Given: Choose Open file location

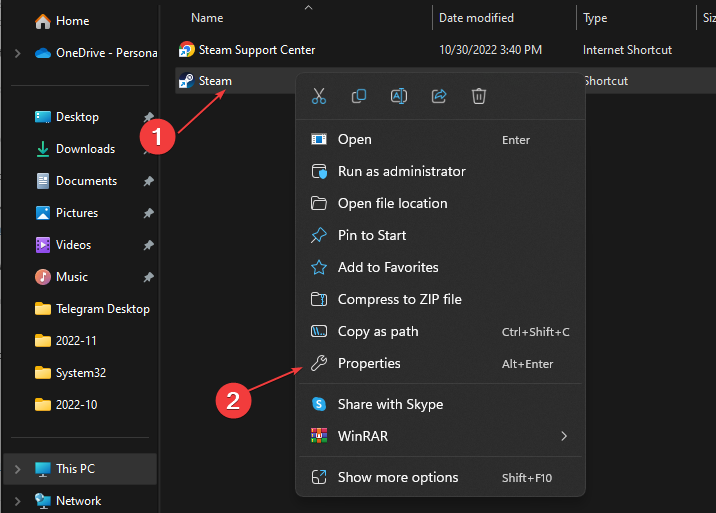Looking at the screenshot, I should (x=441, y=203).
